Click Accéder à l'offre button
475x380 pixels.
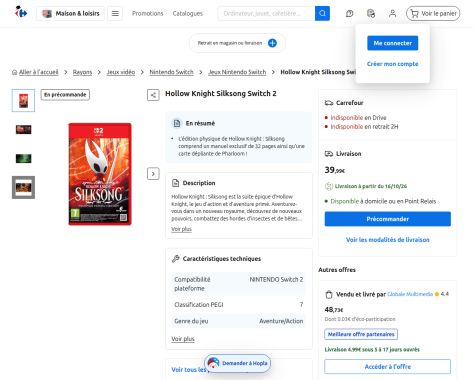click(388, 367)
